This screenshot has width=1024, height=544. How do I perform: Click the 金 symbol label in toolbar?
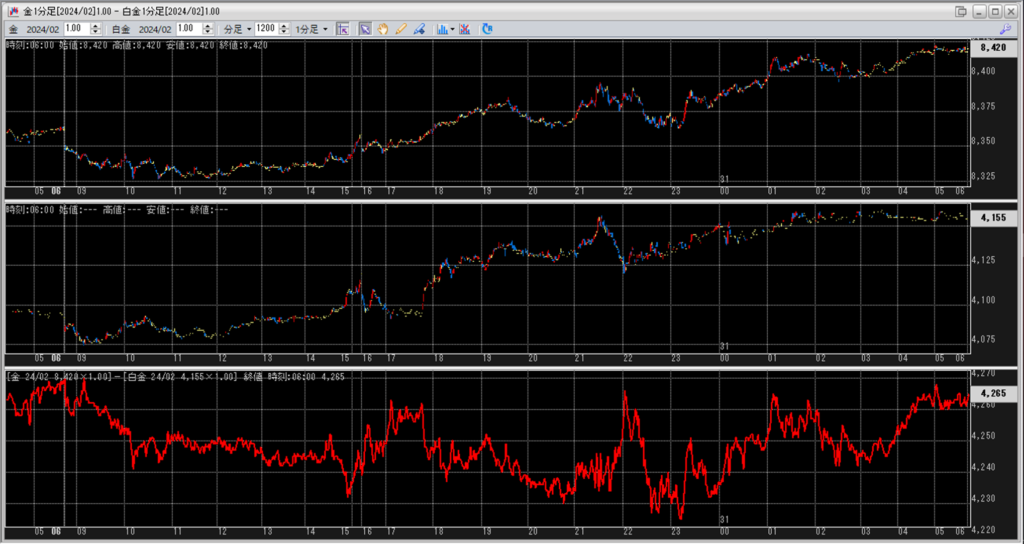13,29
